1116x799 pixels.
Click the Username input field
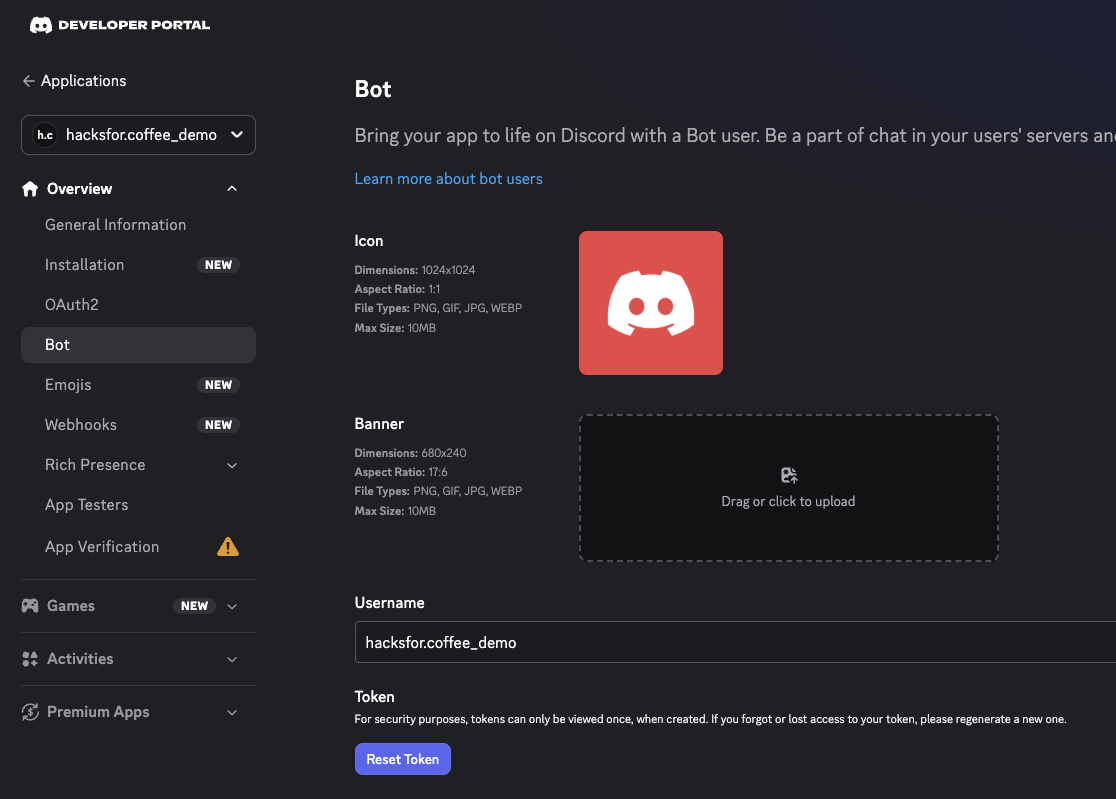coord(735,642)
